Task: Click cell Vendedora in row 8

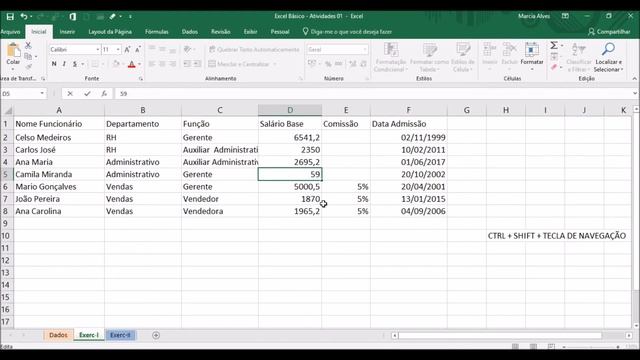Action: [x=220, y=211]
